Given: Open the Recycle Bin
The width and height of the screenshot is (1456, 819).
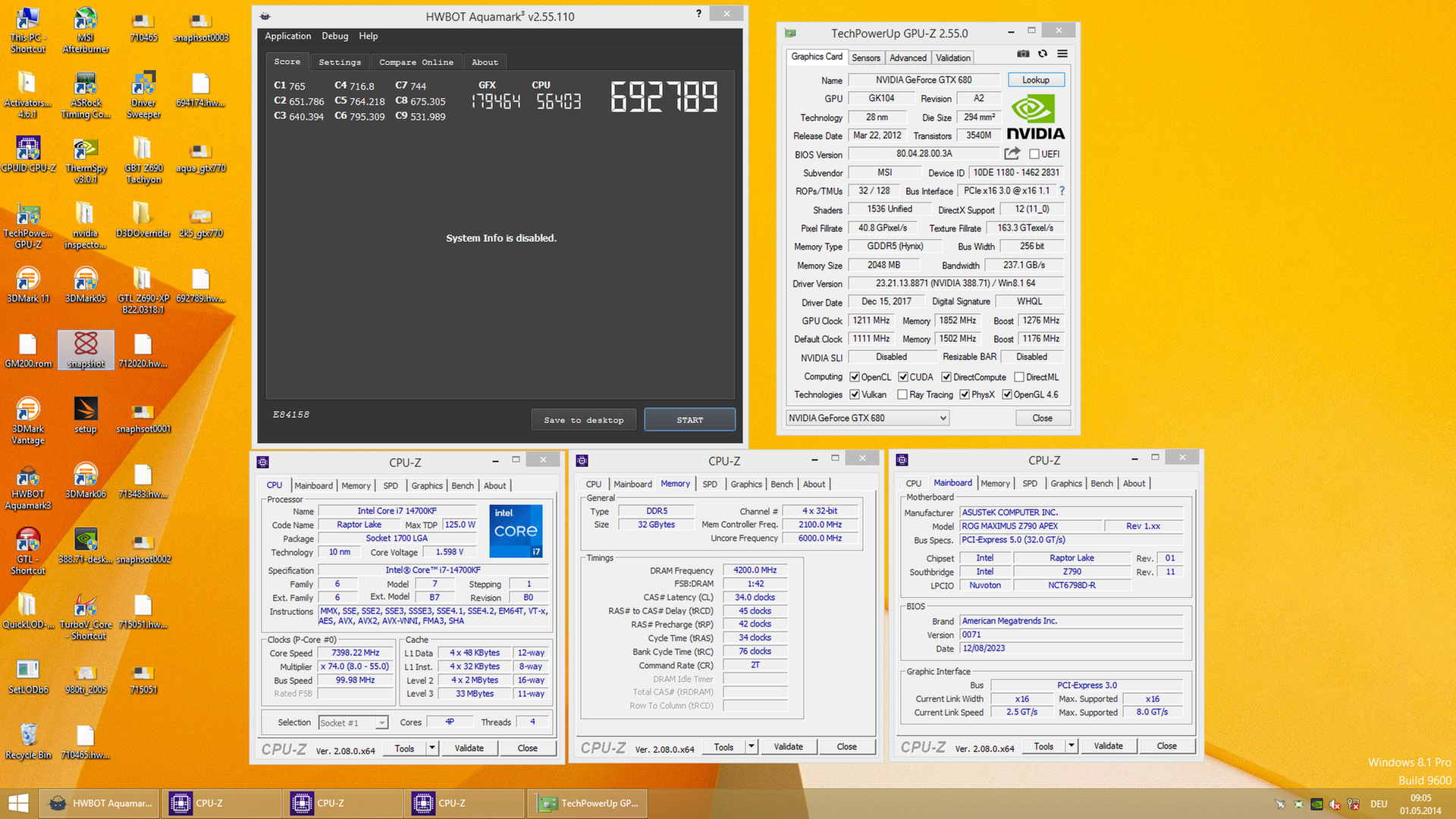Looking at the screenshot, I should click(28, 742).
